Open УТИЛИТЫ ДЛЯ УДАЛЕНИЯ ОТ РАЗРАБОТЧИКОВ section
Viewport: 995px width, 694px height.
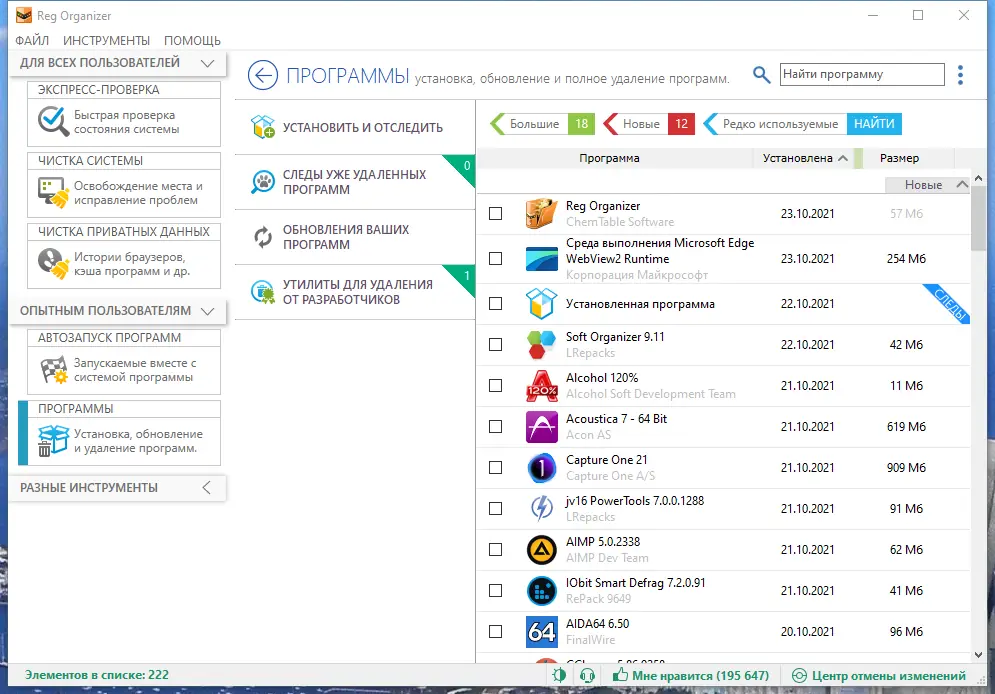click(x=355, y=292)
